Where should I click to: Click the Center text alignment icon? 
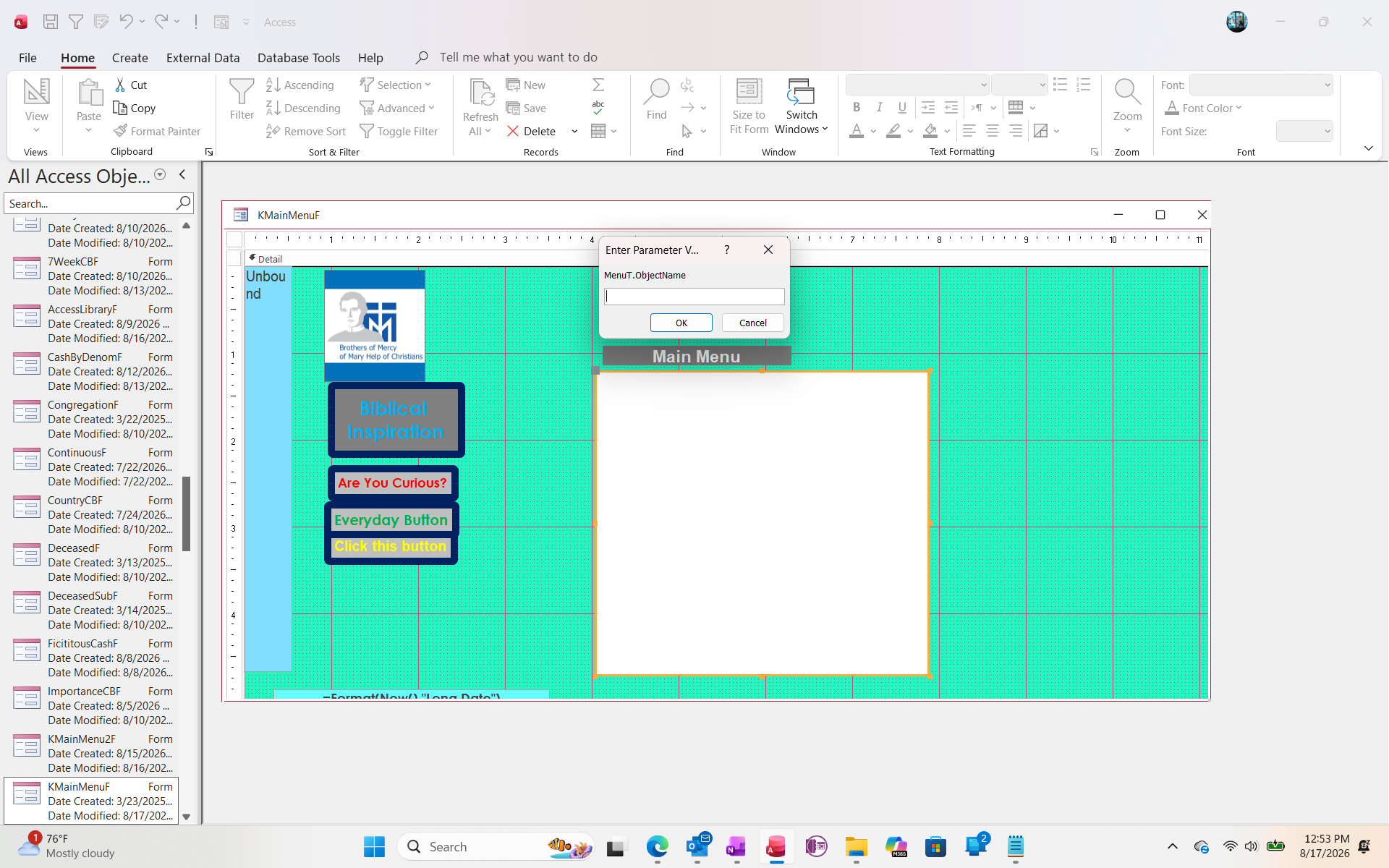tap(993, 131)
